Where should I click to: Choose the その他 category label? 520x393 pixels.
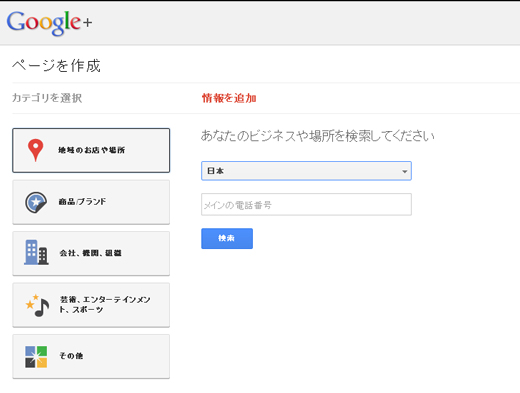[x=71, y=356]
